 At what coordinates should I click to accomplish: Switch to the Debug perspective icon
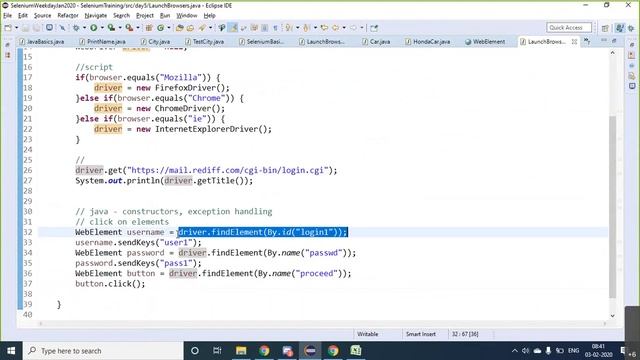(631, 28)
